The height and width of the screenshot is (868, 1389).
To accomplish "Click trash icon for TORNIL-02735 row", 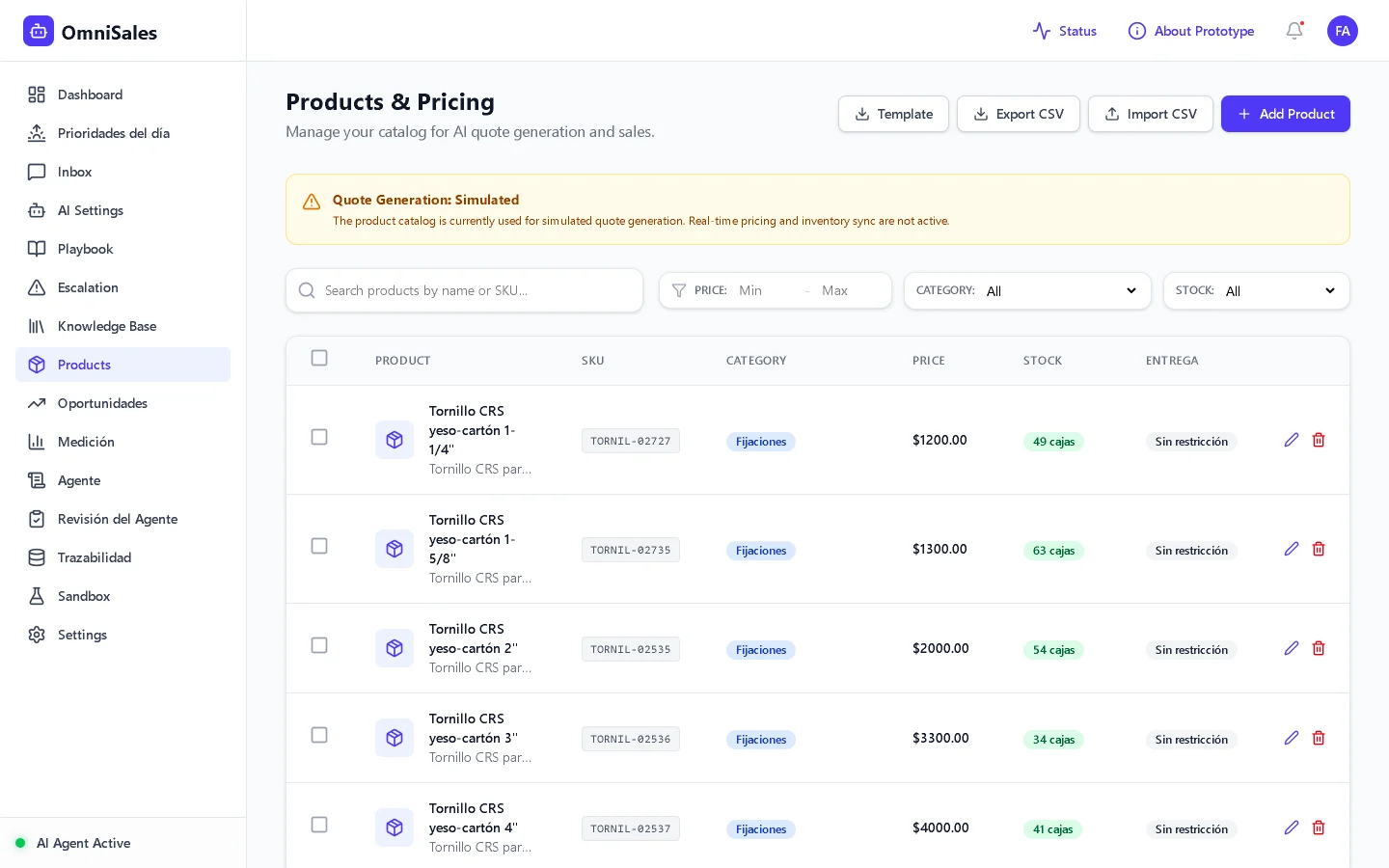I will [x=1319, y=549].
